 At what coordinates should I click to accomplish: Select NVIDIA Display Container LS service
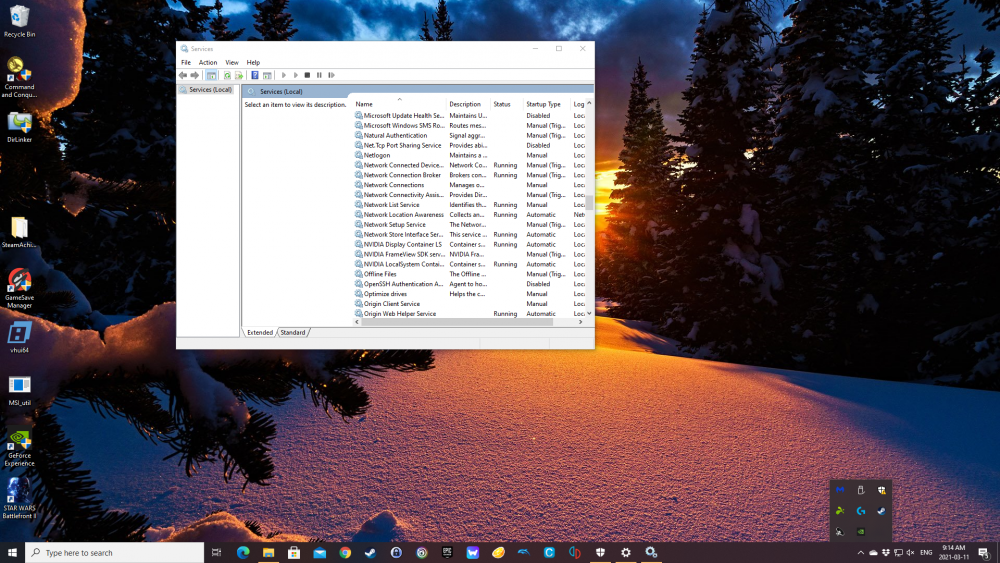(469, 244)
